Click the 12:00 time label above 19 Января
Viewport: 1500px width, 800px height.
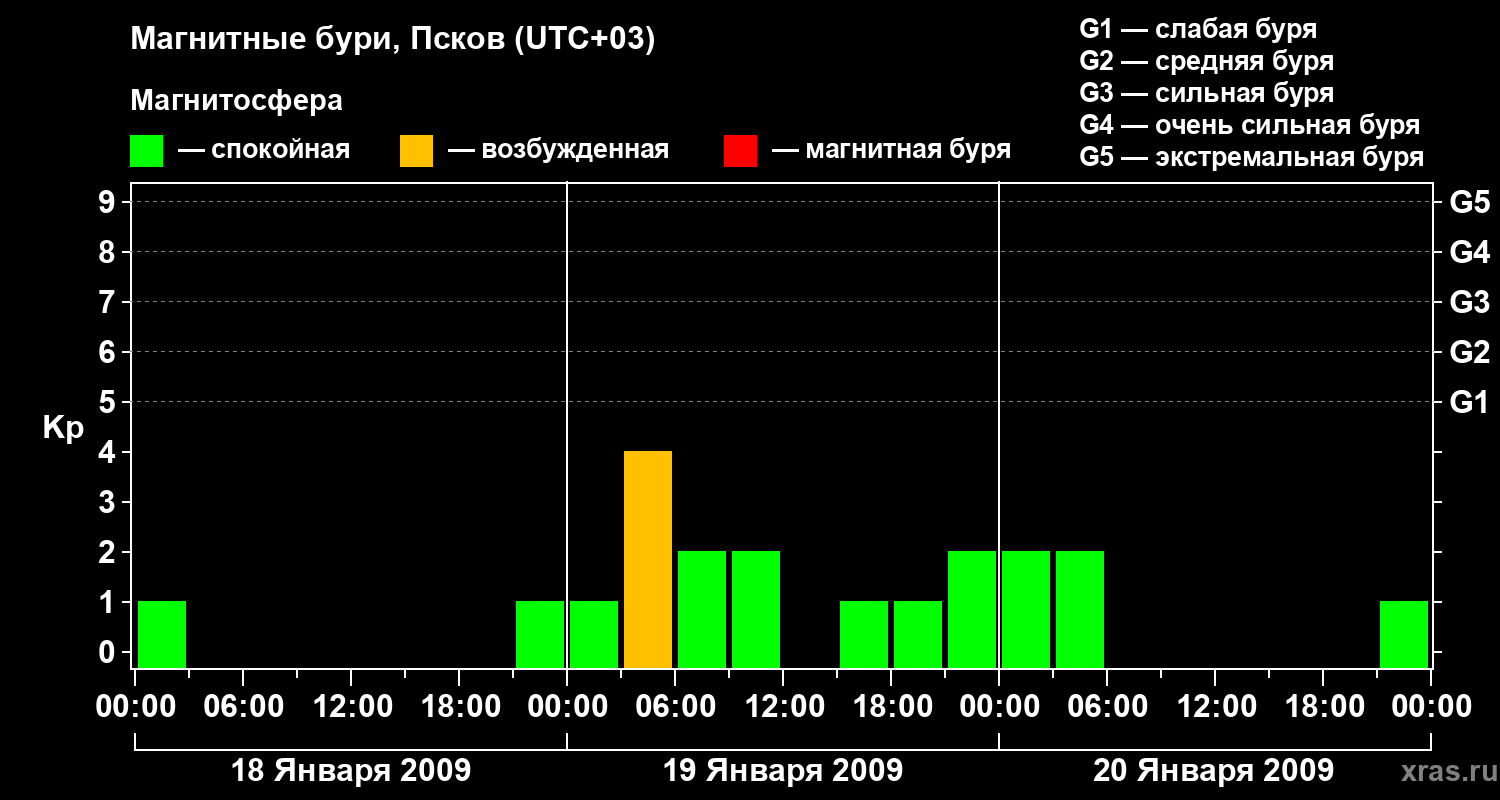pyautogui.click(x=783, y=707)
